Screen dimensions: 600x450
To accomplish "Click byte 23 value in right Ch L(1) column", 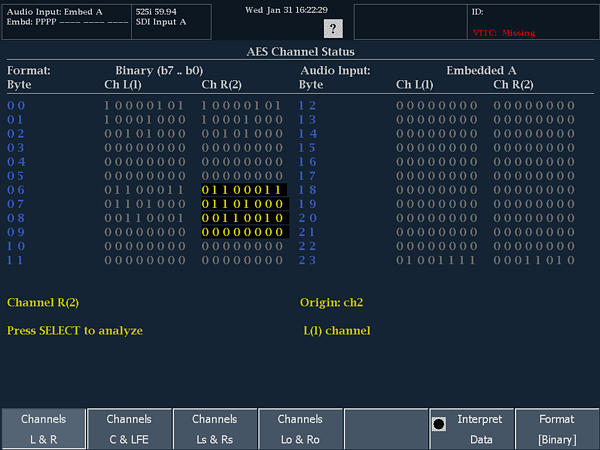I will 436,260.
